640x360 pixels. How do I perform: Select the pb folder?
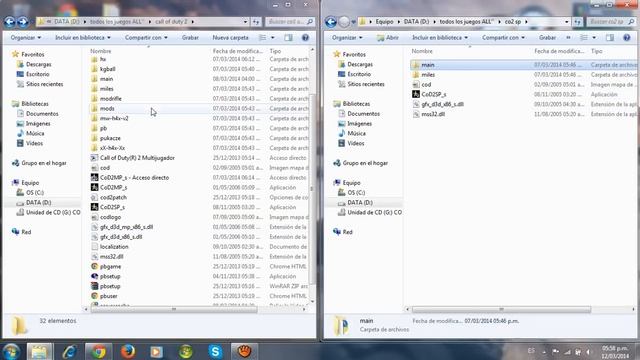pyautogui.click(x=103, y=128)
